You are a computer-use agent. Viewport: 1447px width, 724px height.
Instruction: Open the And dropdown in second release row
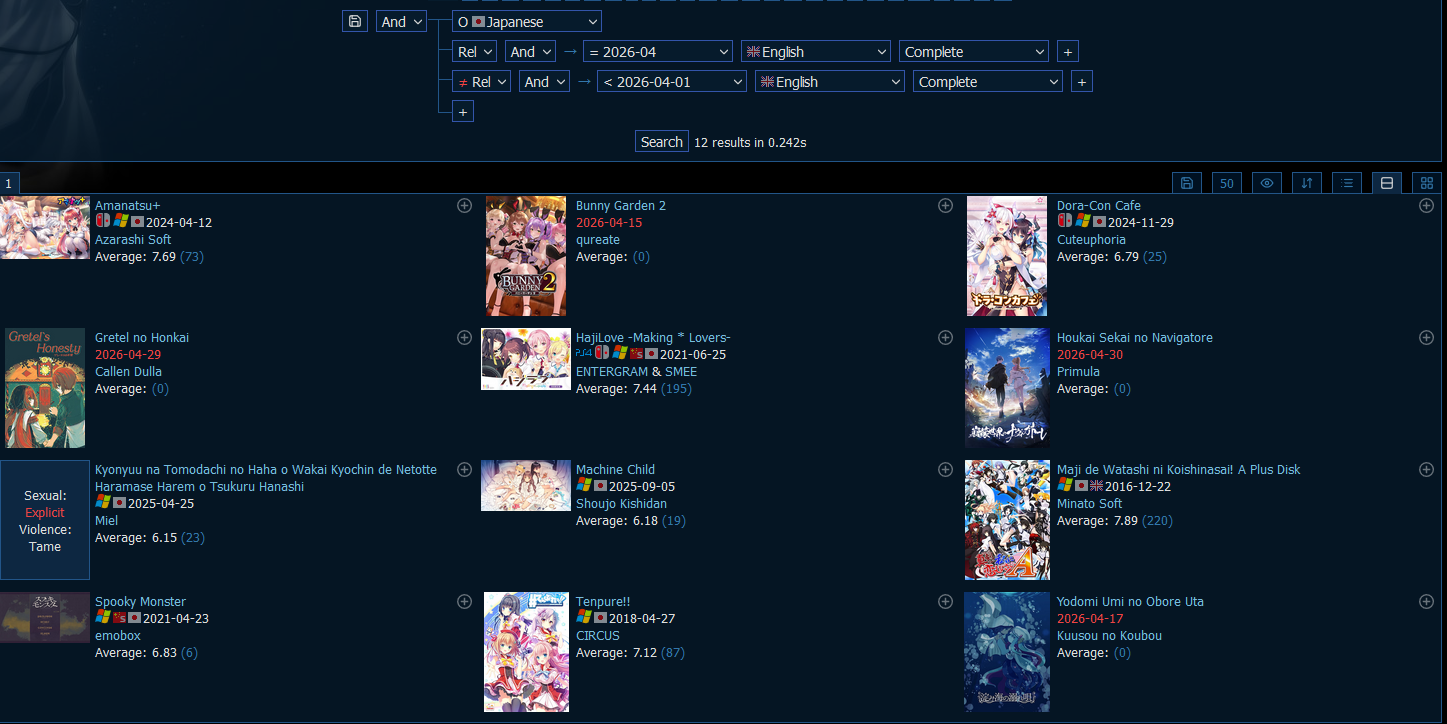point(544,81)
